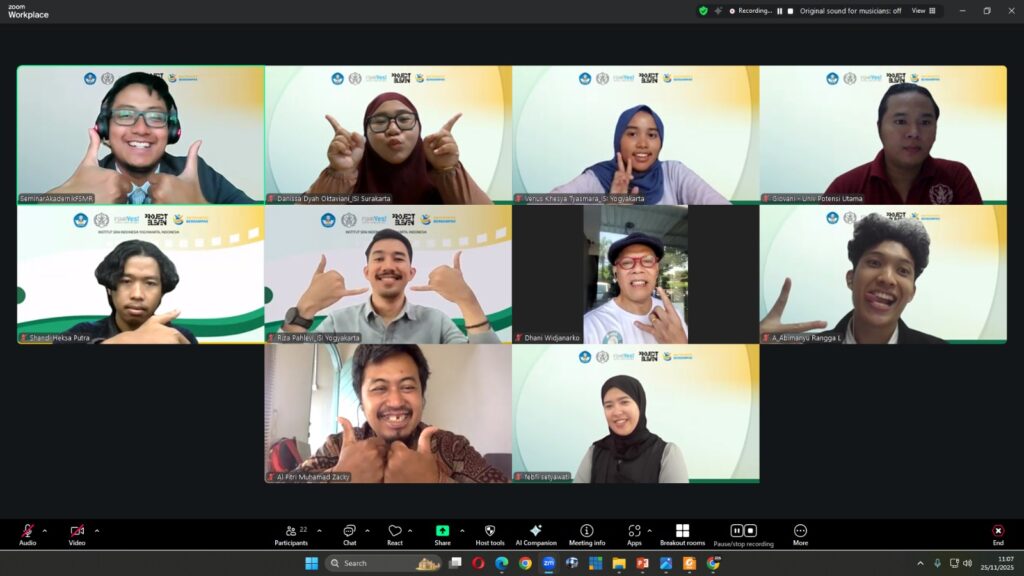Screen dimensions: 1024x576
Task: Toggle Original sound for musicians
Action: pyautogui.click(x=850, y=11)
